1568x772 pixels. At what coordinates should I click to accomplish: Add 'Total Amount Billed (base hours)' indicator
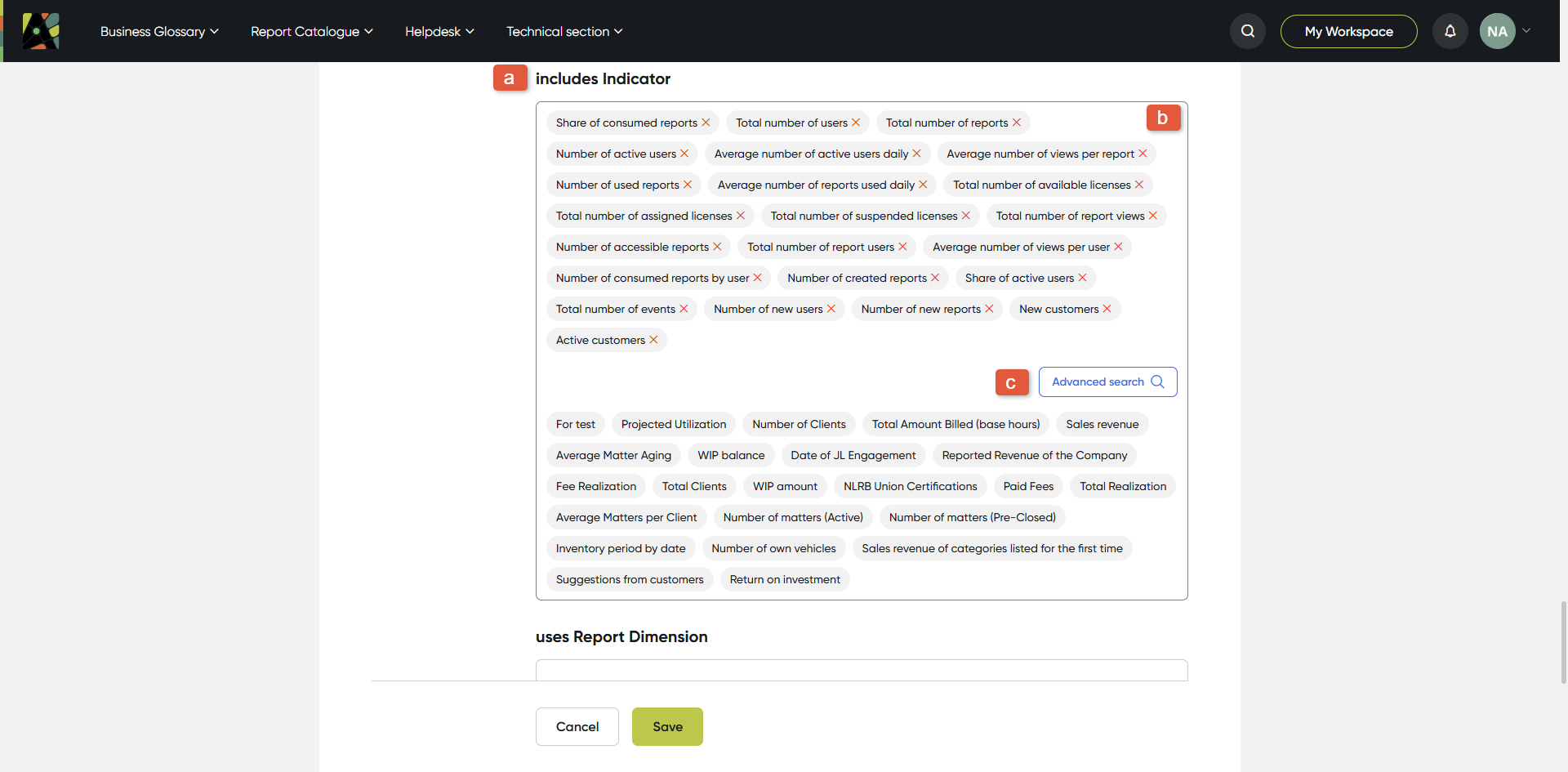coord(955,424)
